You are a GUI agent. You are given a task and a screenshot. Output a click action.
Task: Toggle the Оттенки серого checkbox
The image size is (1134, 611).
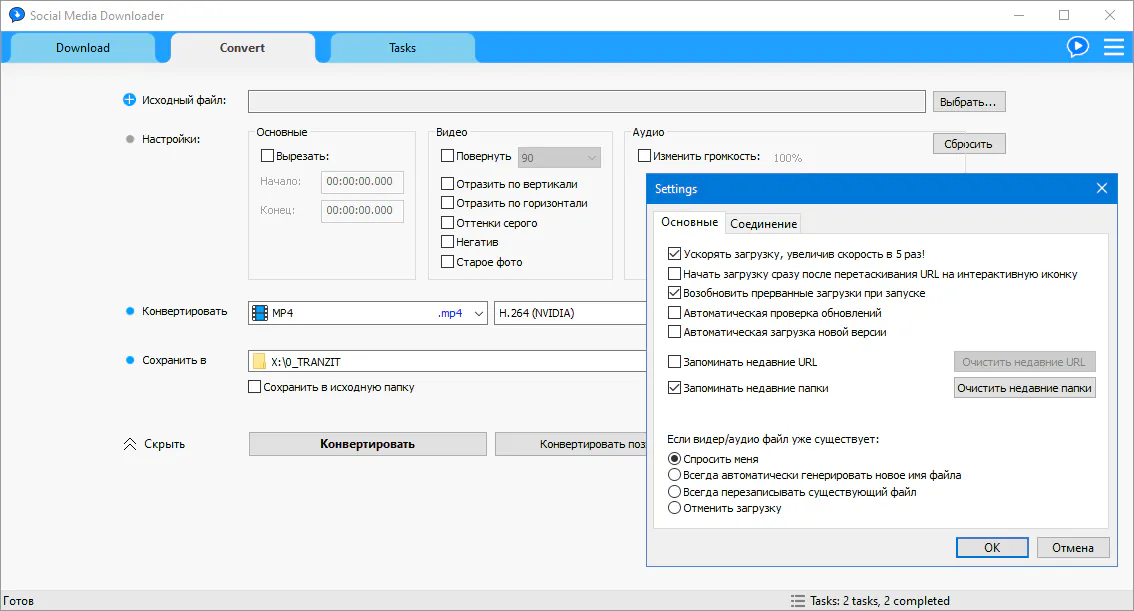pyautogui.click(x=448, y=223)
